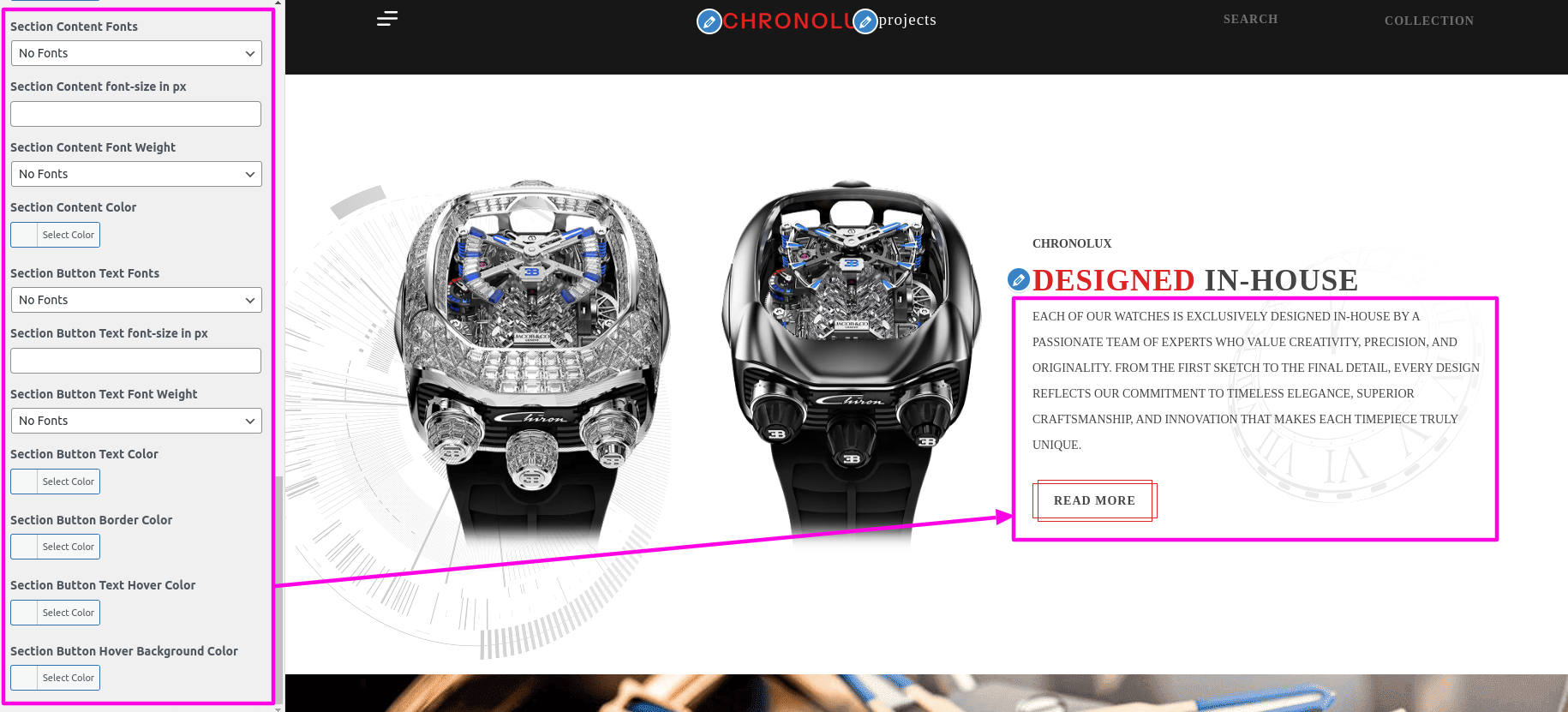Open the Section Button Text Fonts dropdown
The image size is (1568, 712).
136,300
